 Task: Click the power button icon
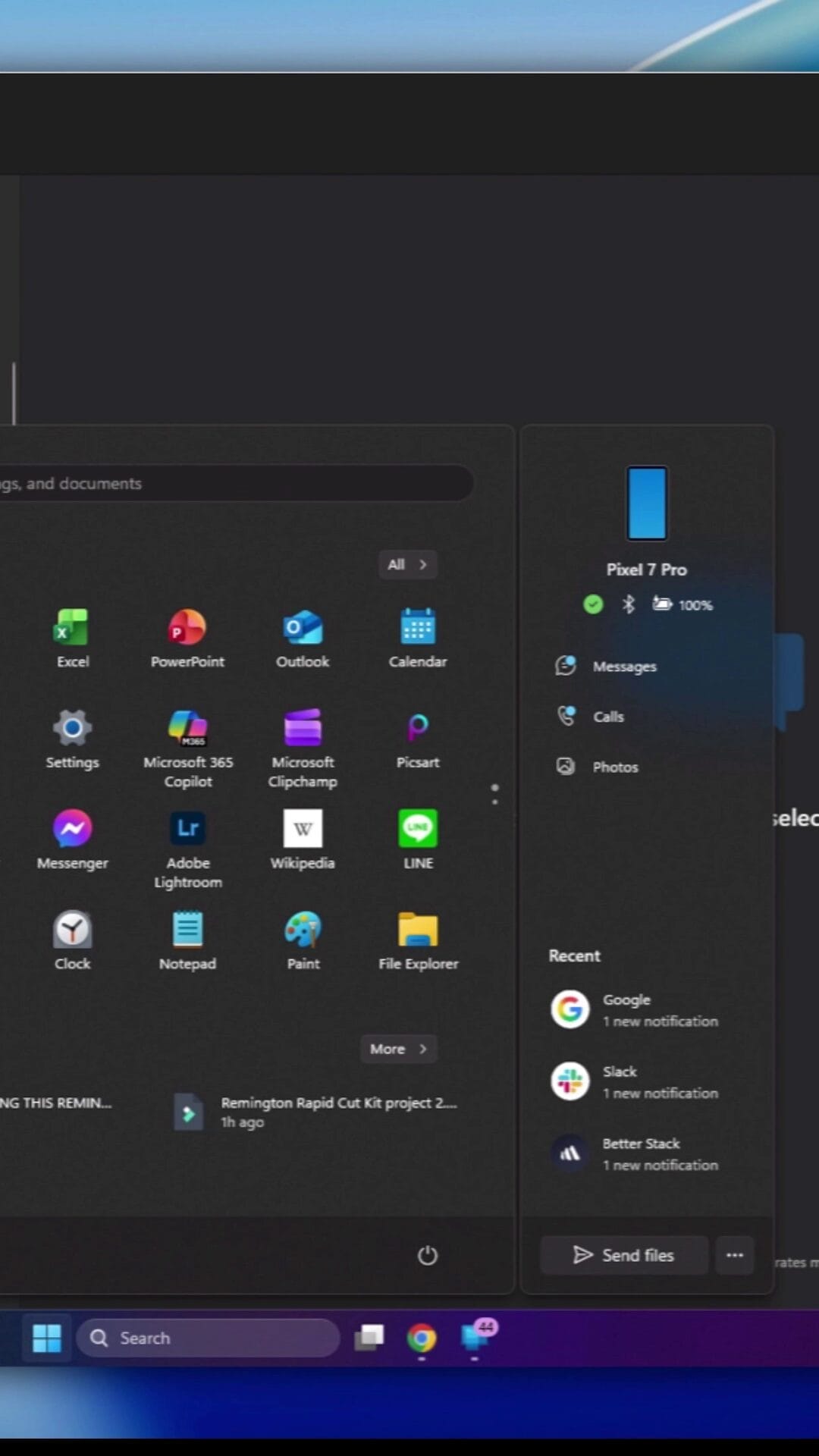click(428, 1255)
